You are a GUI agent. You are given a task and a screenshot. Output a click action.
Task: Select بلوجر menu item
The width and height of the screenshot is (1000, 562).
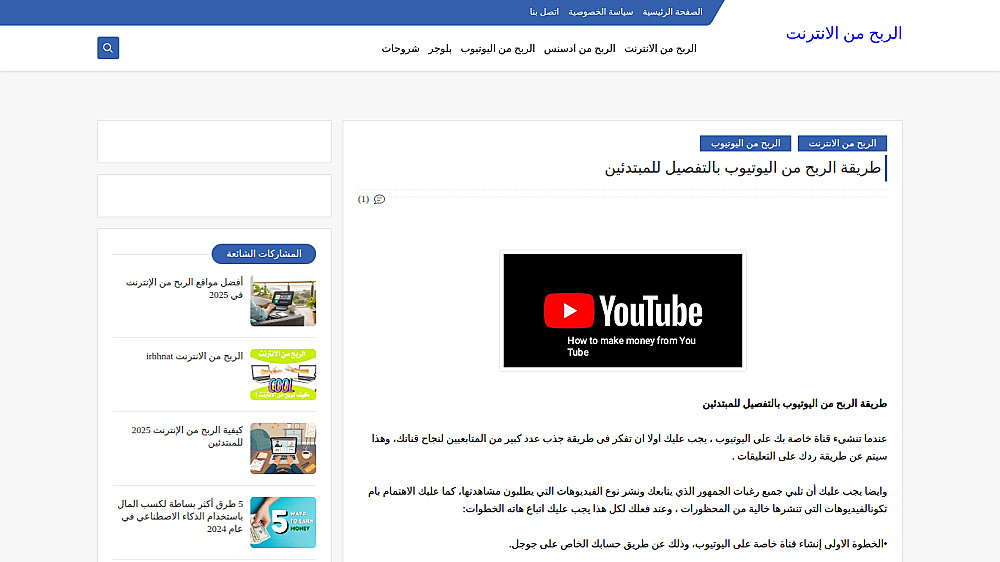[x=440, y=49]
